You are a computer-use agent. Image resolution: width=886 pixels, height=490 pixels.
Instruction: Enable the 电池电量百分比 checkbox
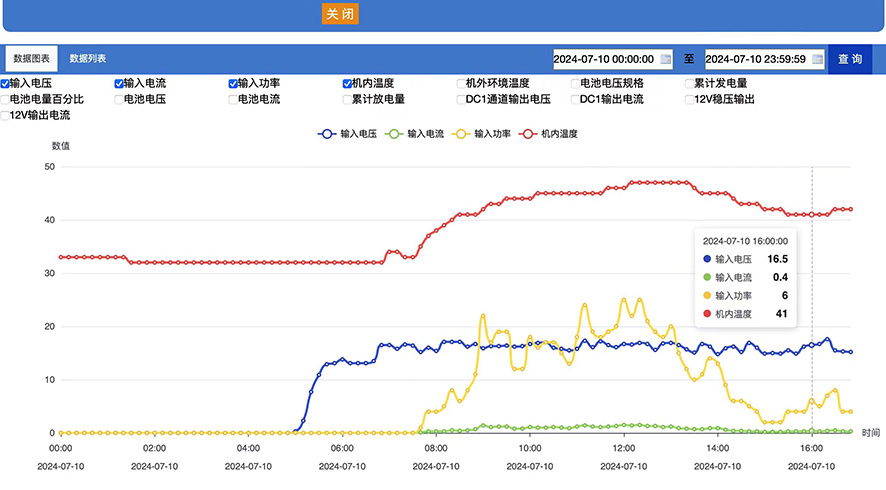pos(5,99)
